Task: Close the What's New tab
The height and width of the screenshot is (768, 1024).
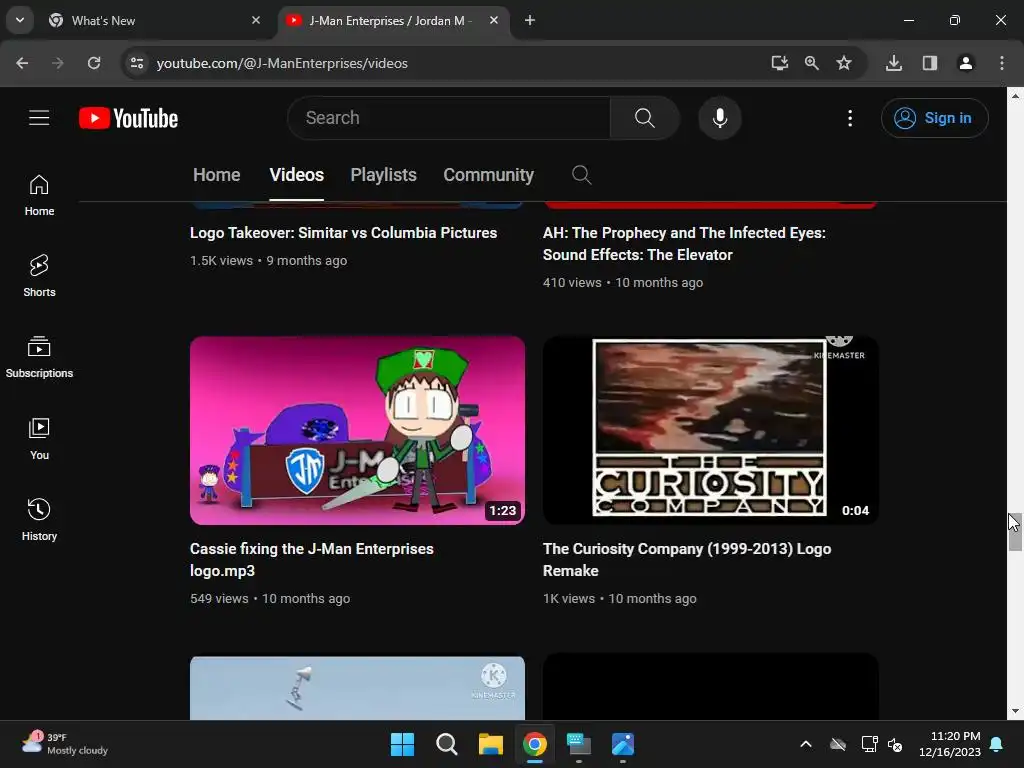Action: pos(256,20)
